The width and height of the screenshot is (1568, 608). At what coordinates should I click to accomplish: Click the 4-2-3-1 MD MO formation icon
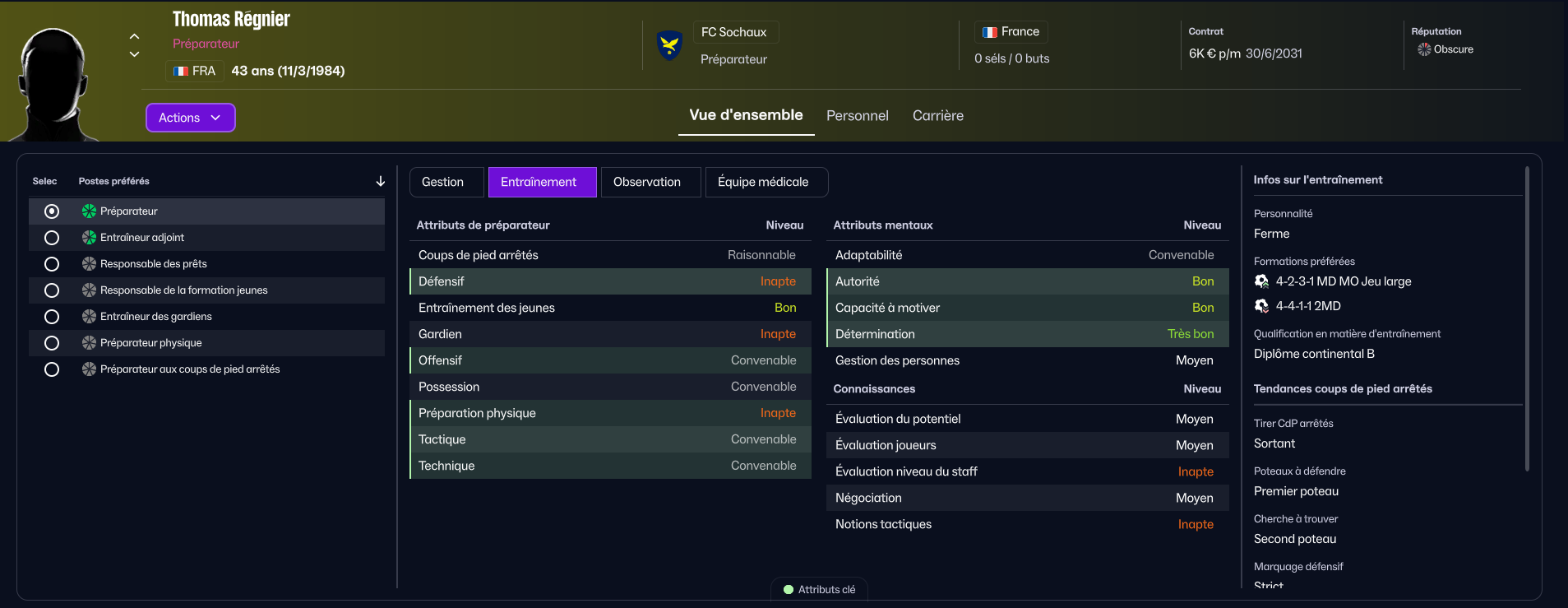pyautogui.click(x=1262, y=281)
